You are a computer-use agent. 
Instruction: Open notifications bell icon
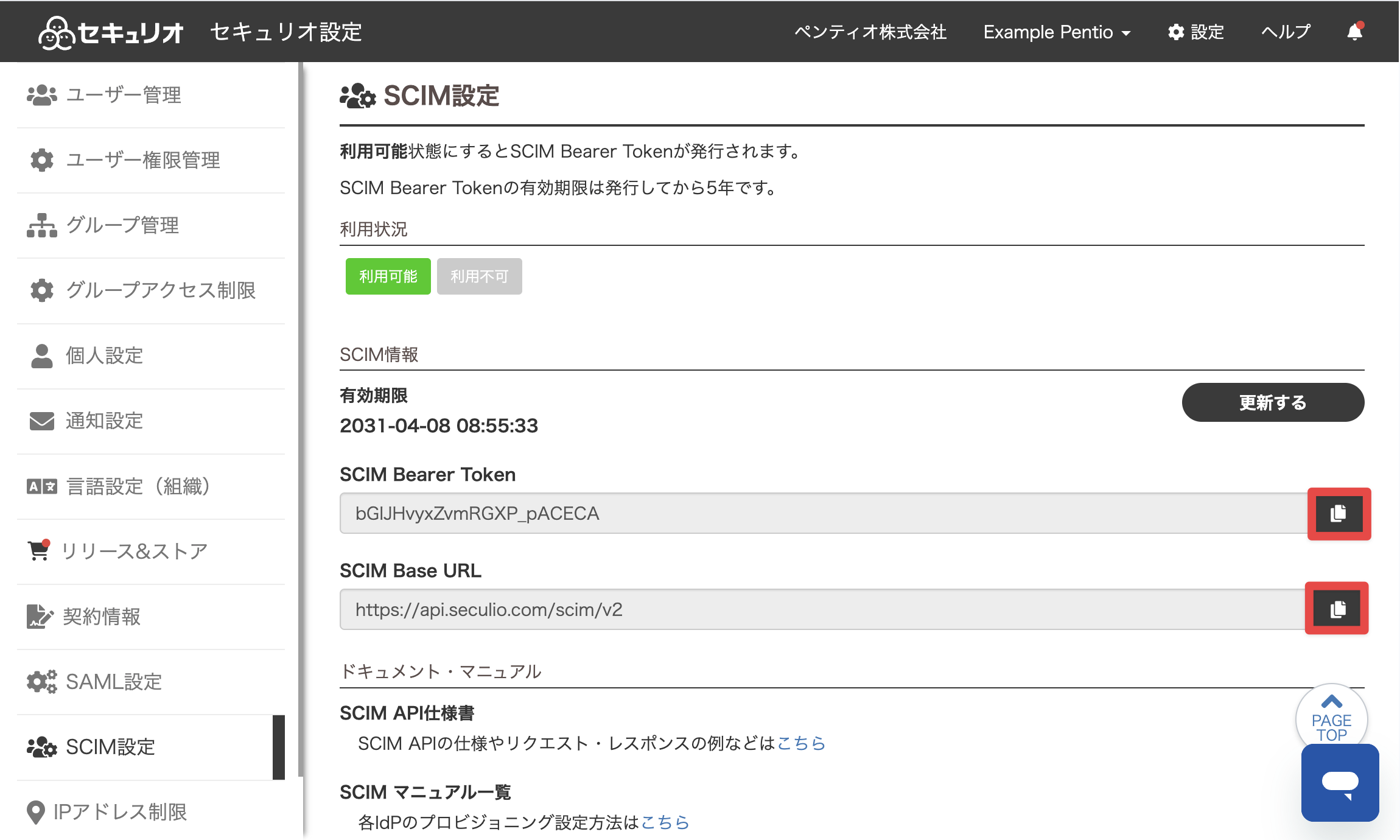point(1355,32)
